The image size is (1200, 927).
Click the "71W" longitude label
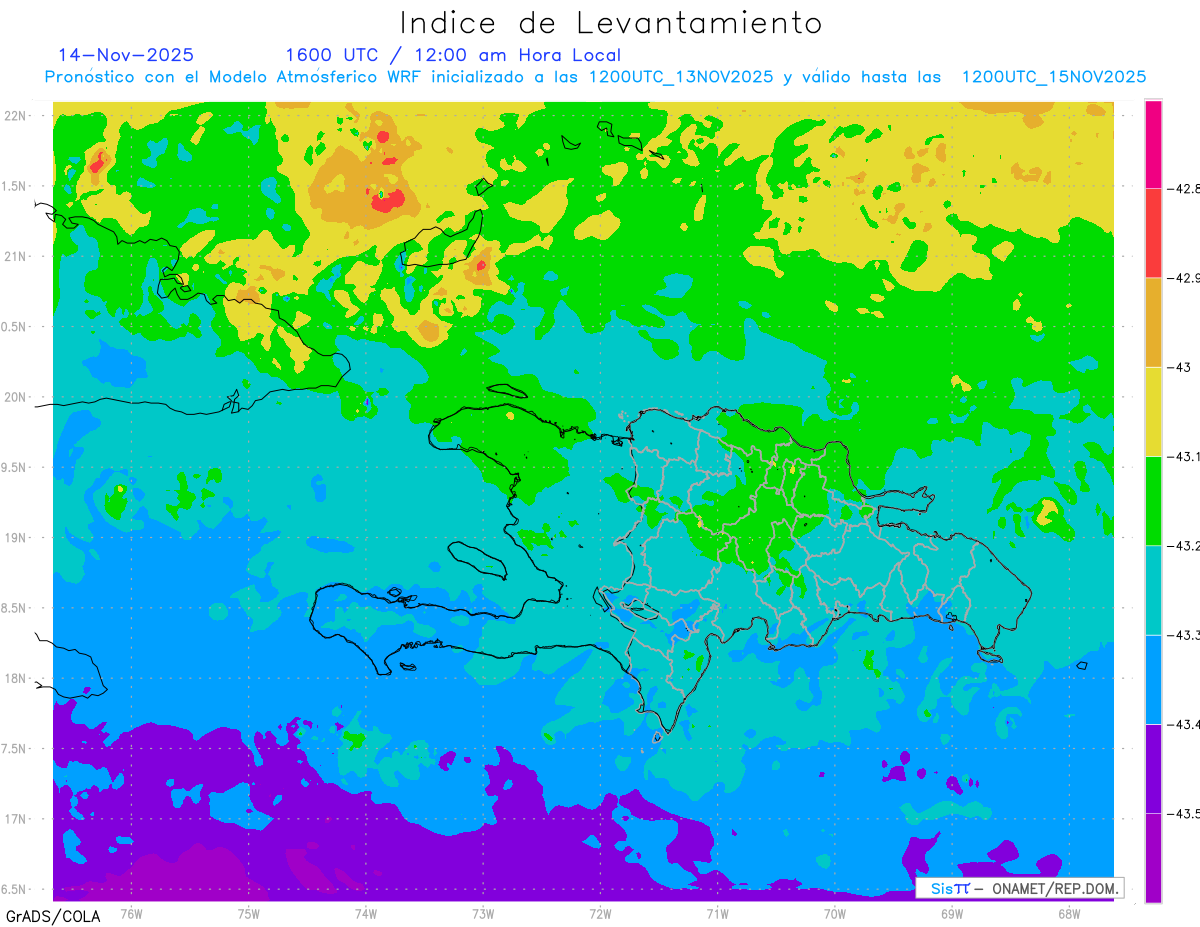tap(717, 913)
